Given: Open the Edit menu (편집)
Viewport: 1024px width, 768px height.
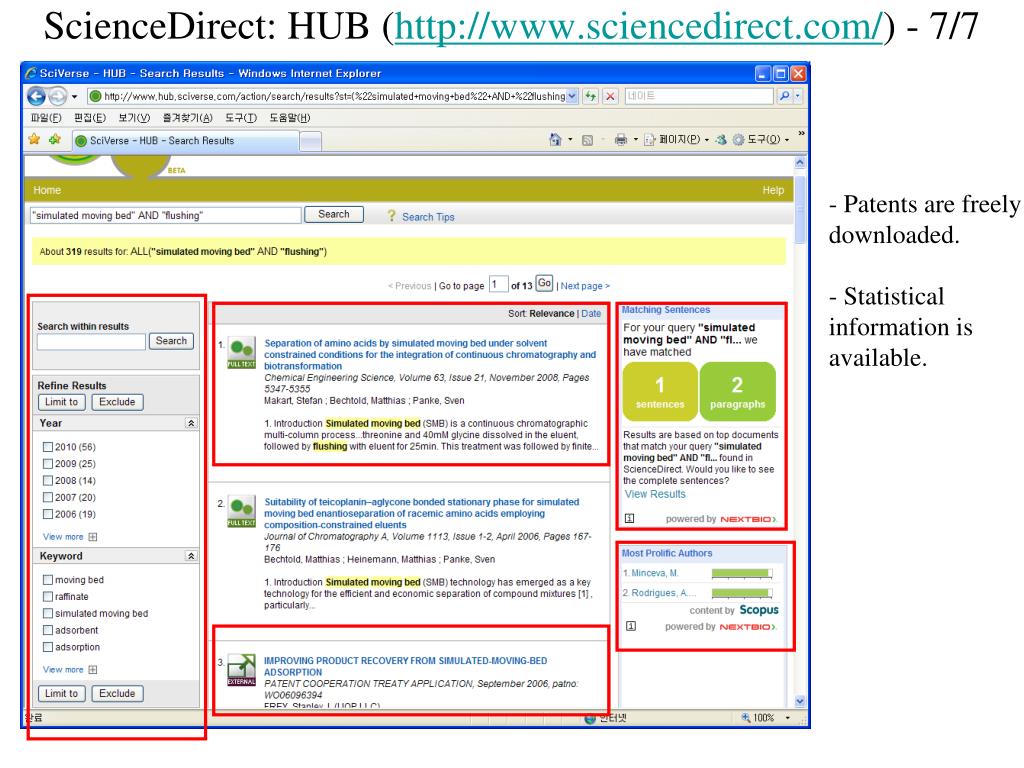Looking at the screenshot, I should pyautogui.click(x=89, y=118).
